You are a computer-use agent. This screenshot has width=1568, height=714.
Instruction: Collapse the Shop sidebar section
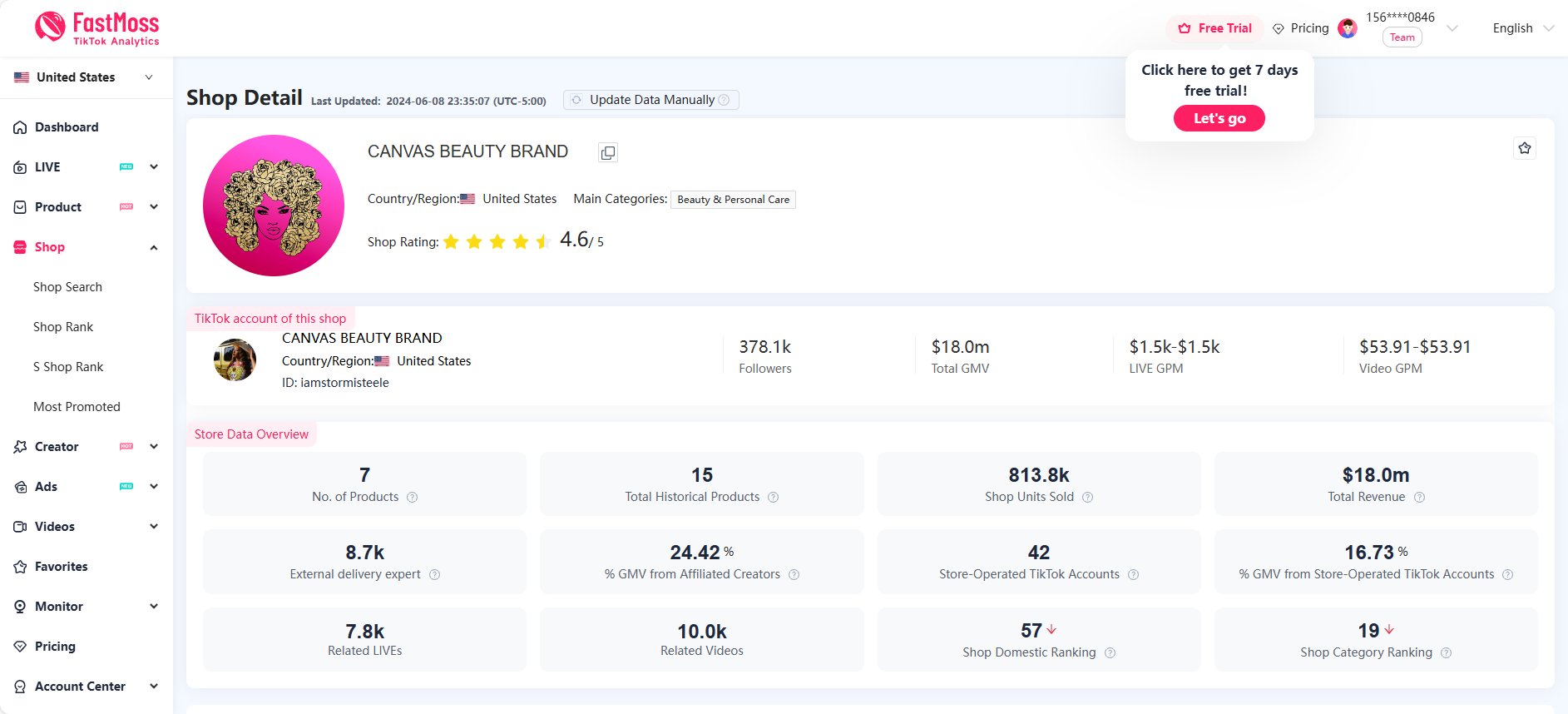click(x=154, y=247)
